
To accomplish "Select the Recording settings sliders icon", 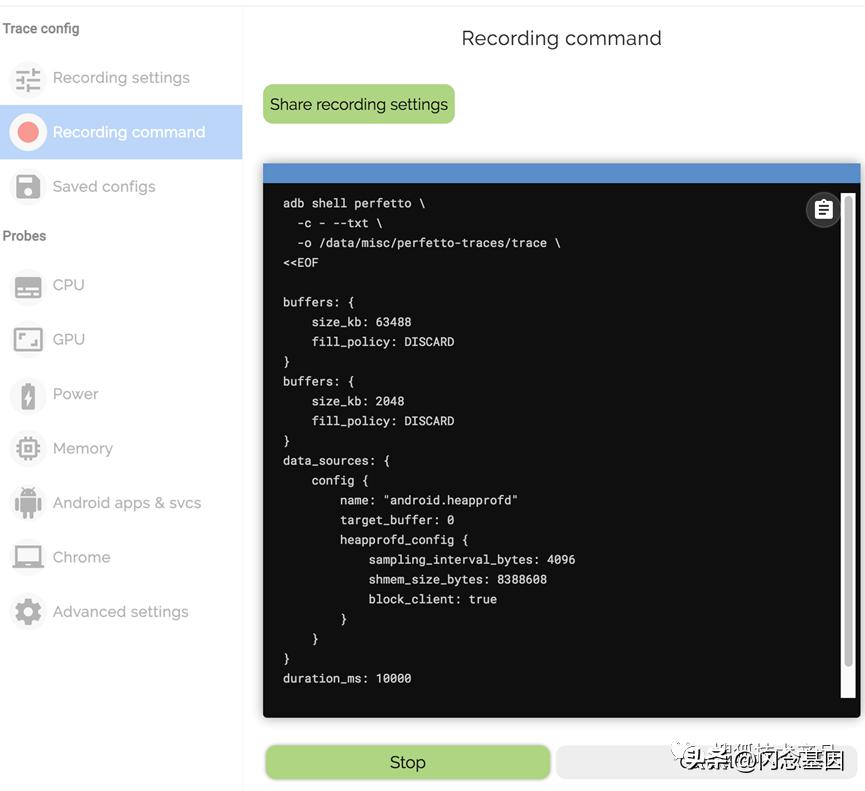I will pyautogui.click(x=28, y=77).
